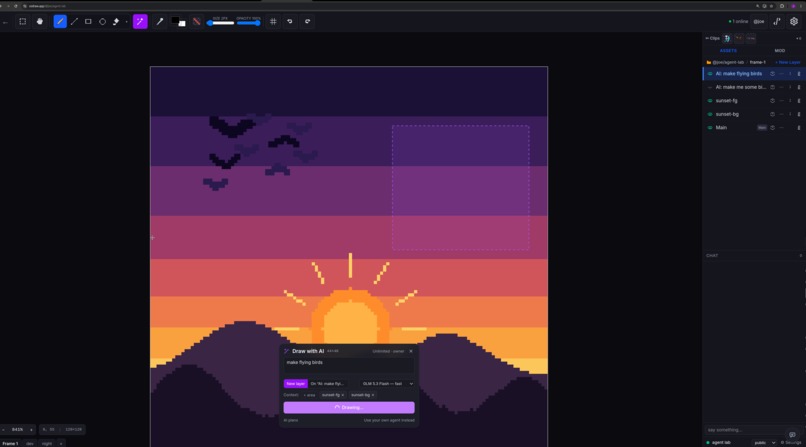
Task: Select the pencil draw tool
Action: coord(60,22)
